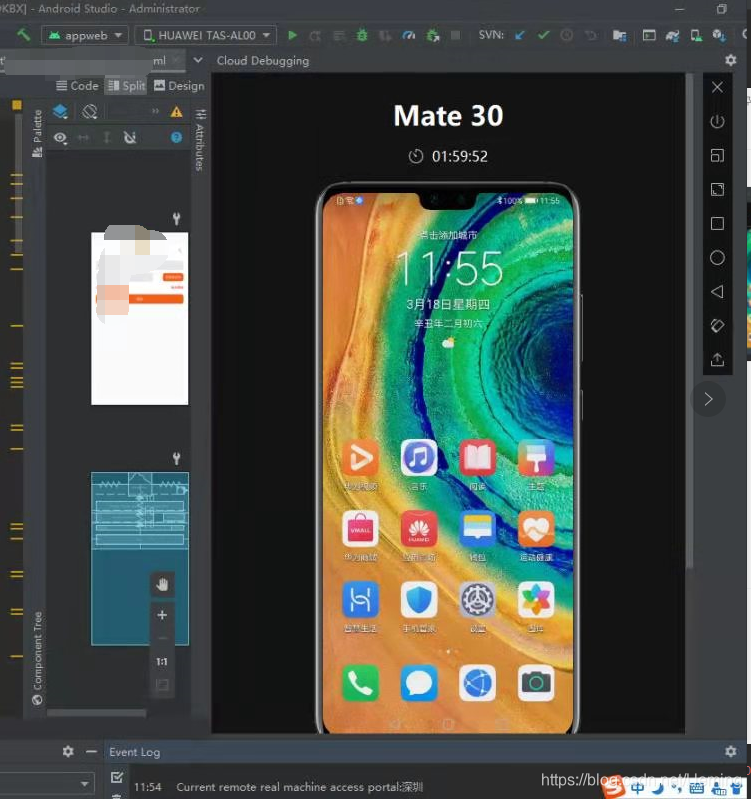Click Attach Debugger to Android Process icon
751x799 pixels.
(433, 35)
